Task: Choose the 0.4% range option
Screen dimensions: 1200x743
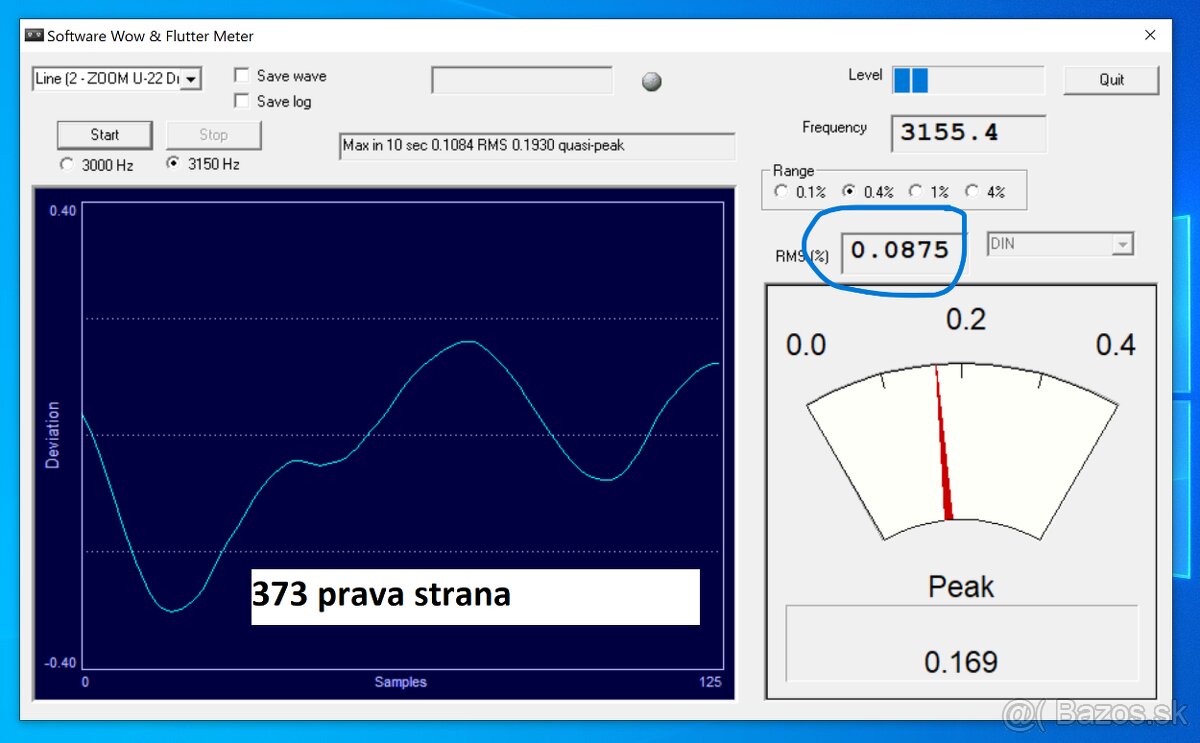Action: coord(849,192)
